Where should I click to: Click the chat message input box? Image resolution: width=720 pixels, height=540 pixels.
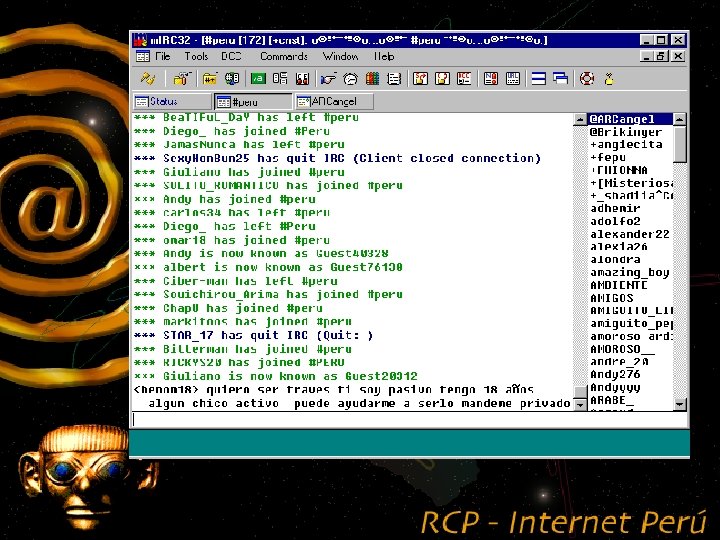pyautogui.click(x=409, y=420)
